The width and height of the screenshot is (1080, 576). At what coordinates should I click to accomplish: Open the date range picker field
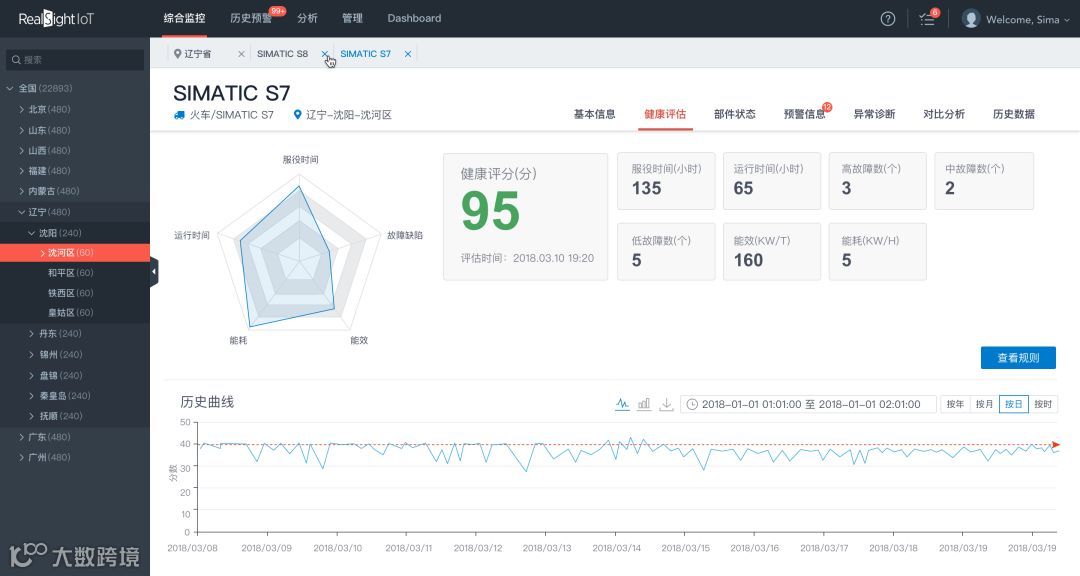pos(808,404)
